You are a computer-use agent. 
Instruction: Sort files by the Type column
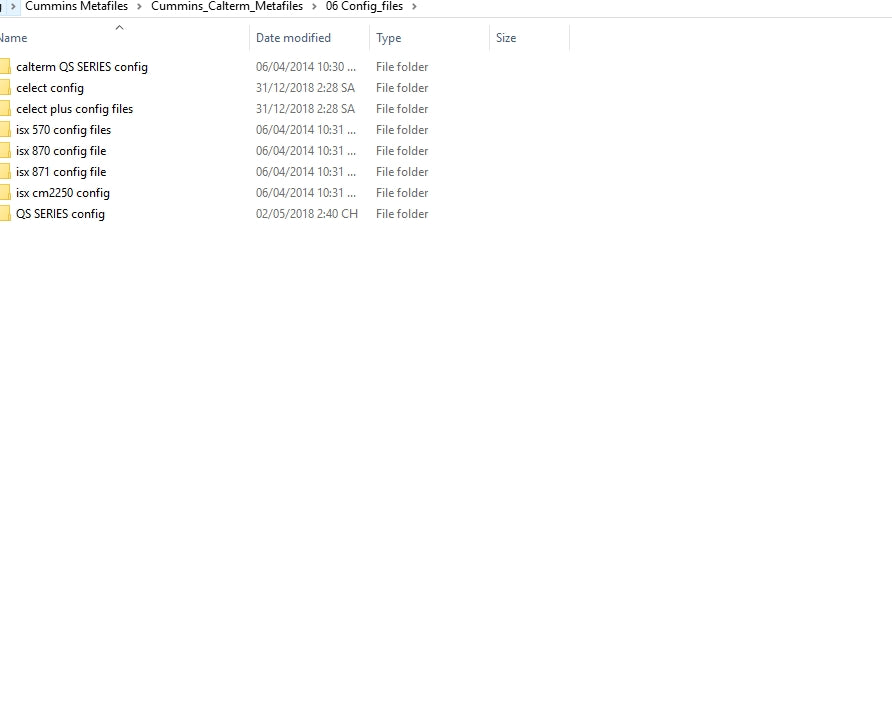(x=388, y=38)
